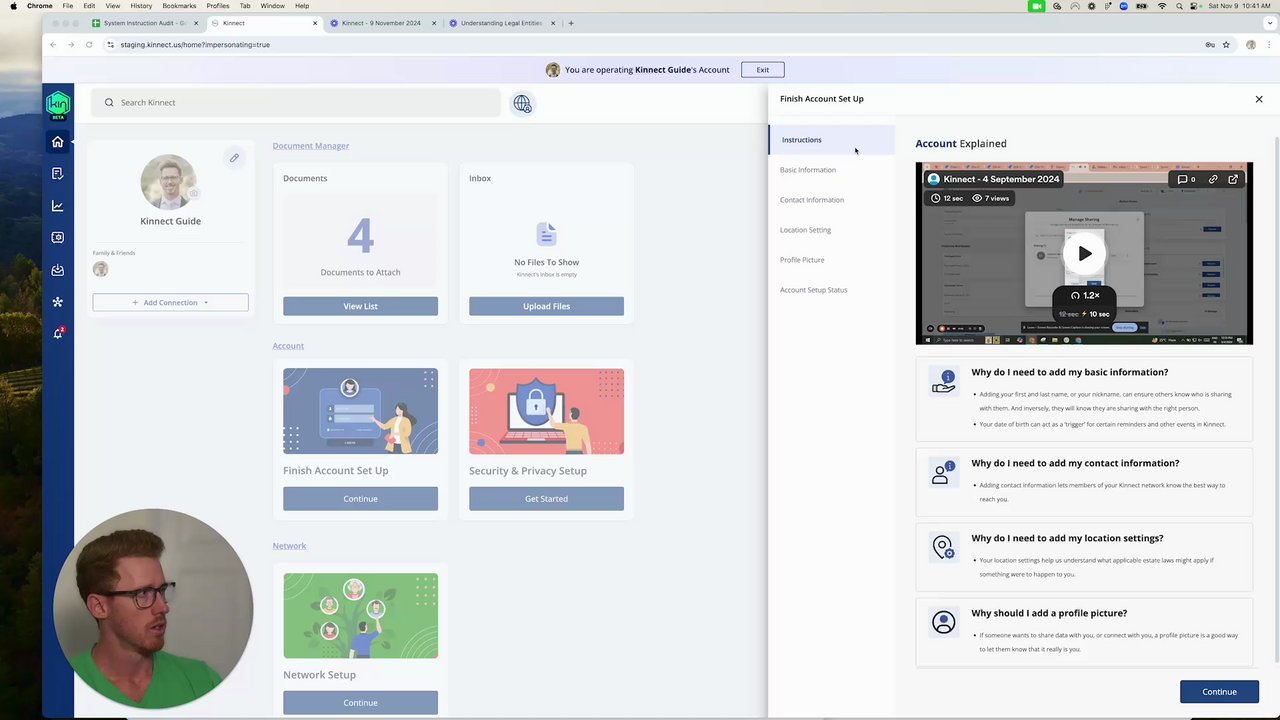
Task: Click the Exit impersonation button
Action: (763, 70)
